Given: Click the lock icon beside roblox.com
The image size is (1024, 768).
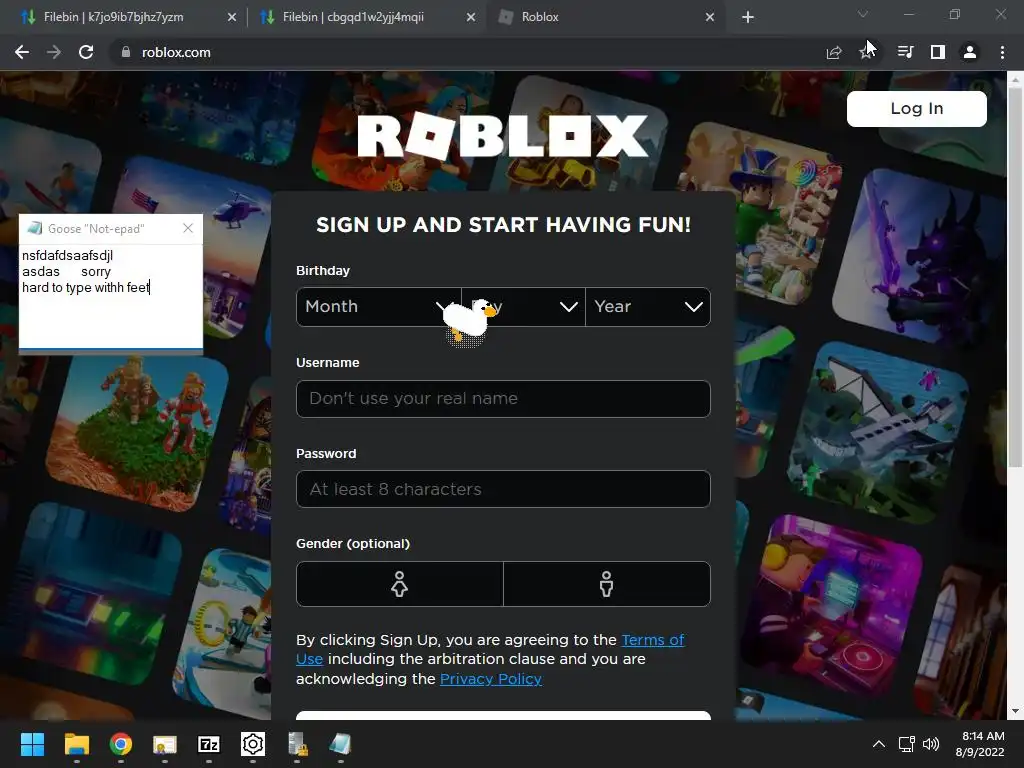Looking at the screenshot, I should click(x=126, y=52).
